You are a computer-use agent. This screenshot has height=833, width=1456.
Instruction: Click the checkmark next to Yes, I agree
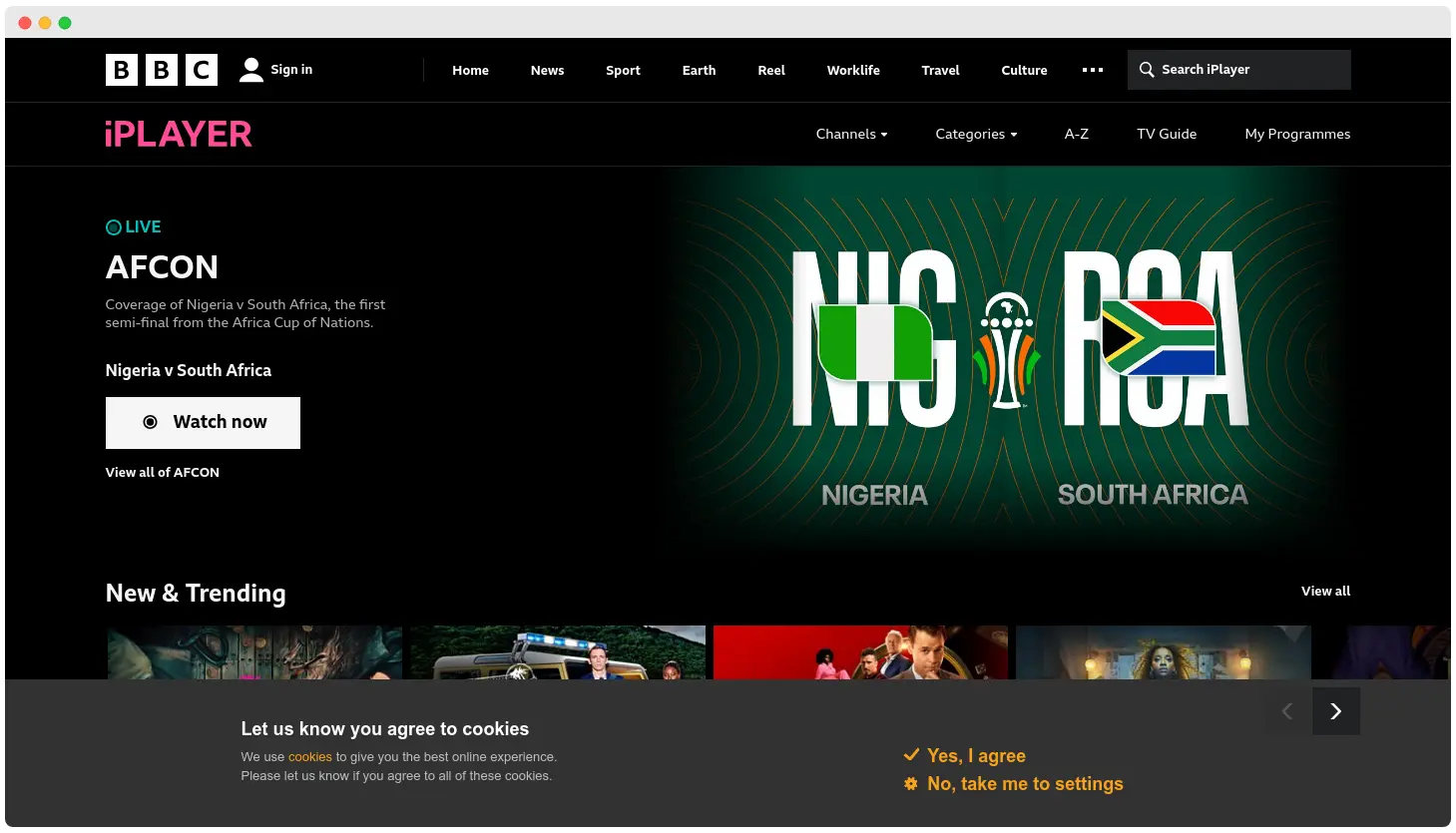911,755
